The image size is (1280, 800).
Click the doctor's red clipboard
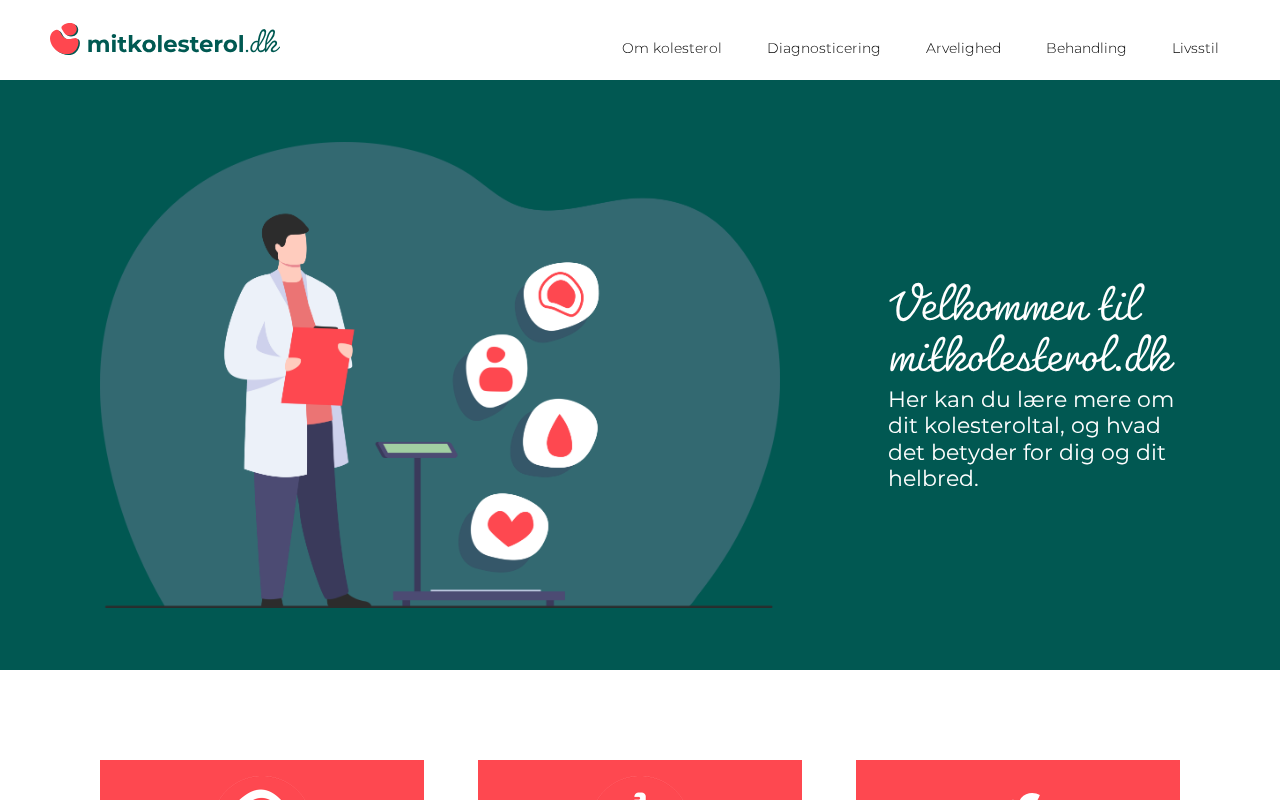point(317,366)
